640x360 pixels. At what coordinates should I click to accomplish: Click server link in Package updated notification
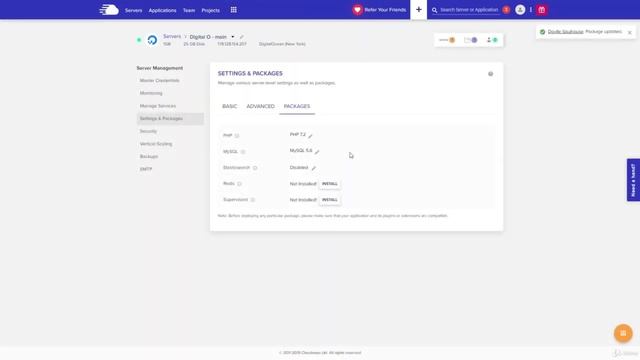[x=565, y=32]
